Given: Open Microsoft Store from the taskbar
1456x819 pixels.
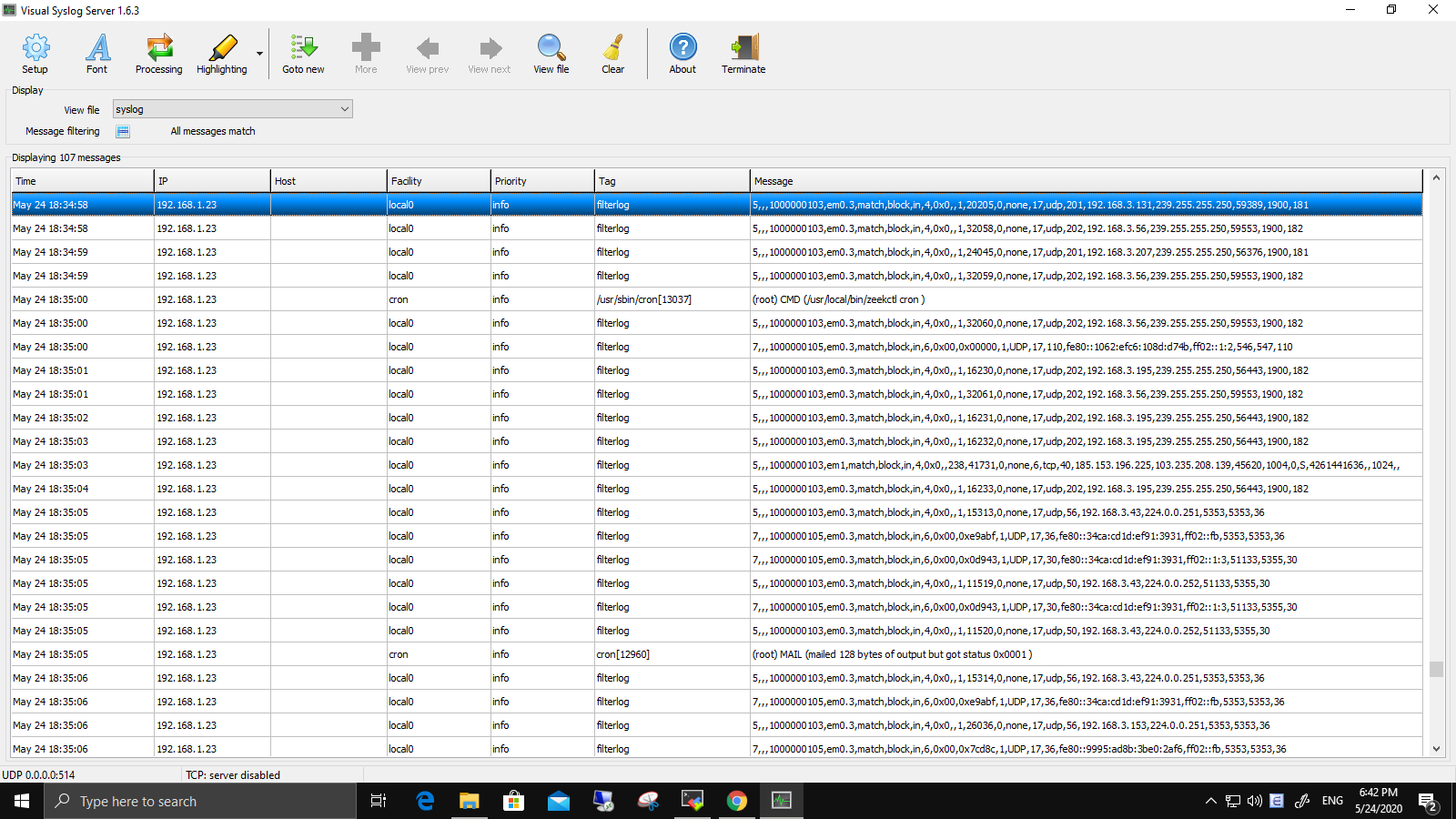Looking at the screenshot, I should coord(514,801).
